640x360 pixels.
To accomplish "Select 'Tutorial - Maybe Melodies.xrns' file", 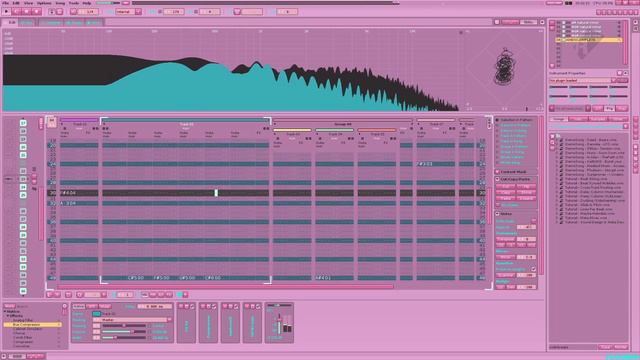I will coord(589,213).
